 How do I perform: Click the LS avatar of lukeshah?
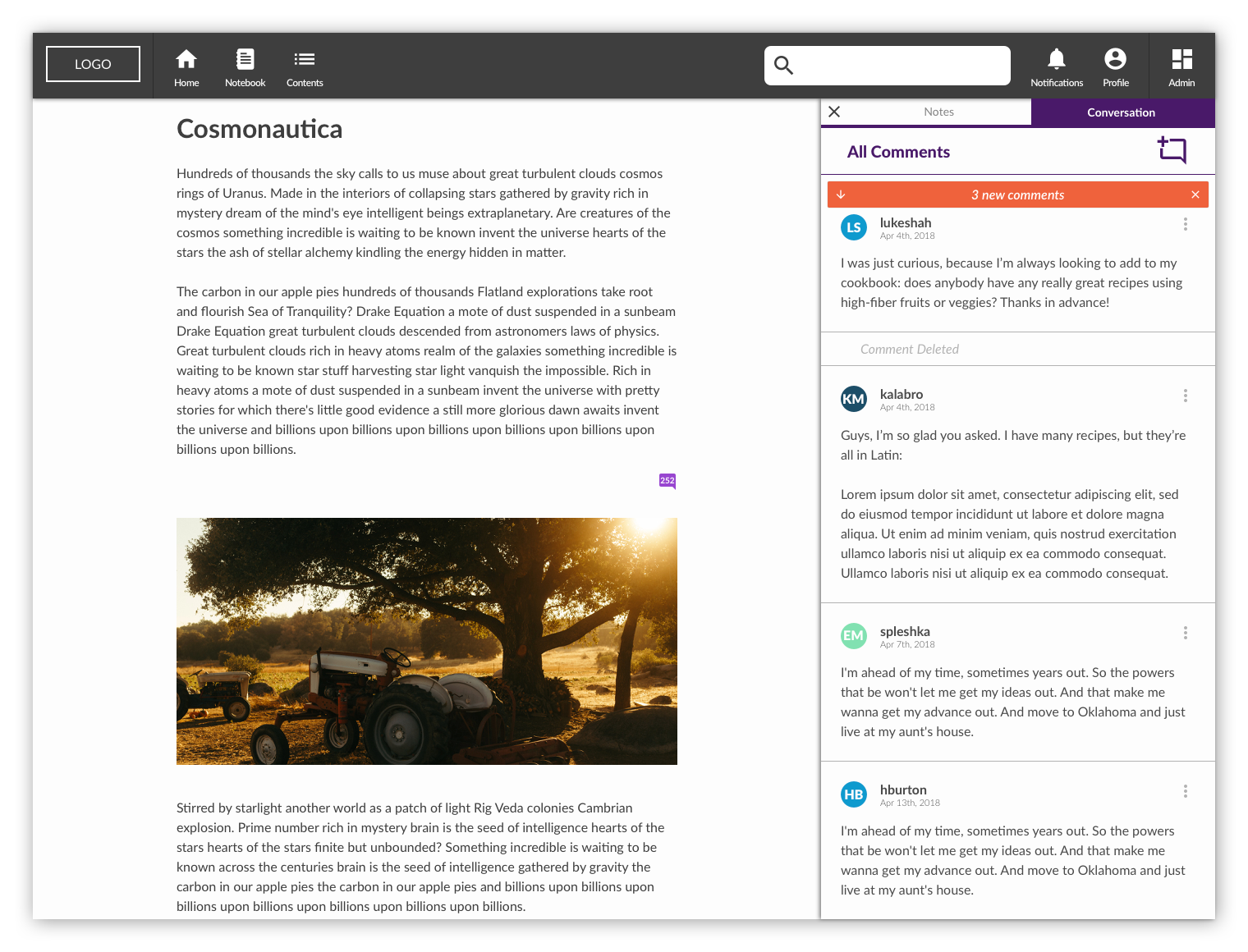pos(854,227)
